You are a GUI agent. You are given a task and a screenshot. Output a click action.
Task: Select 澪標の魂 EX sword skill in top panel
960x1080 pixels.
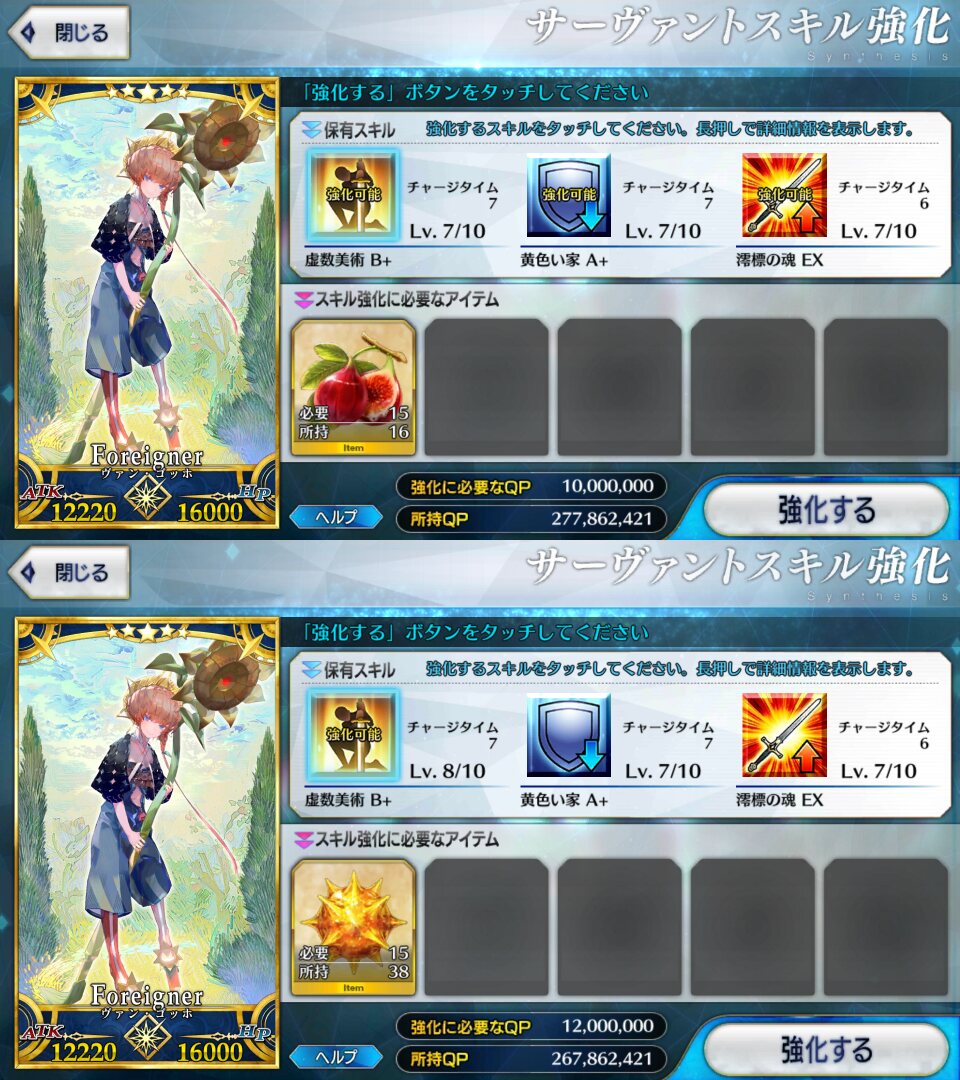pos(784,195)
